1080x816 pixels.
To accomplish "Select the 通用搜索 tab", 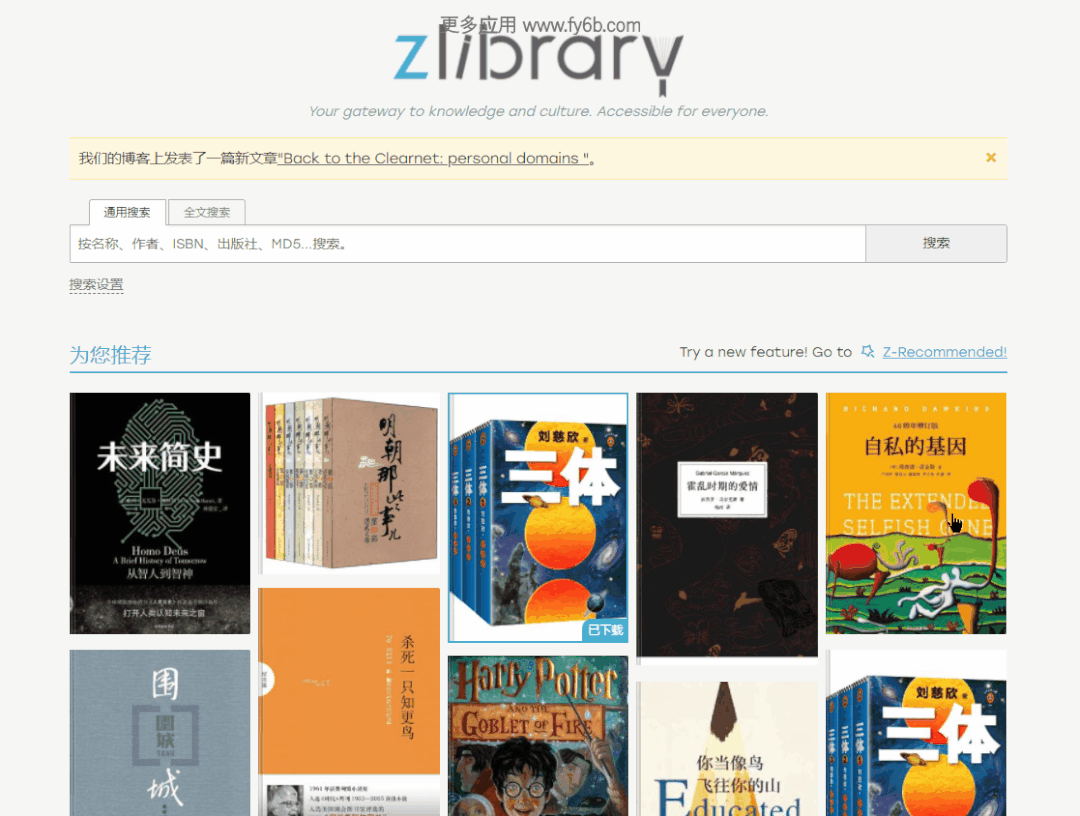I will (x=127, y=212).
